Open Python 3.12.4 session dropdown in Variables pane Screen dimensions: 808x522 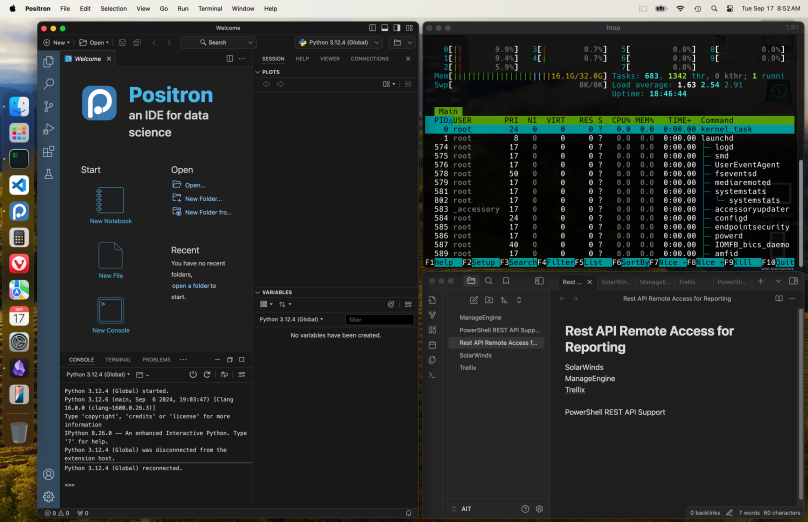click(x=291, y=319)
